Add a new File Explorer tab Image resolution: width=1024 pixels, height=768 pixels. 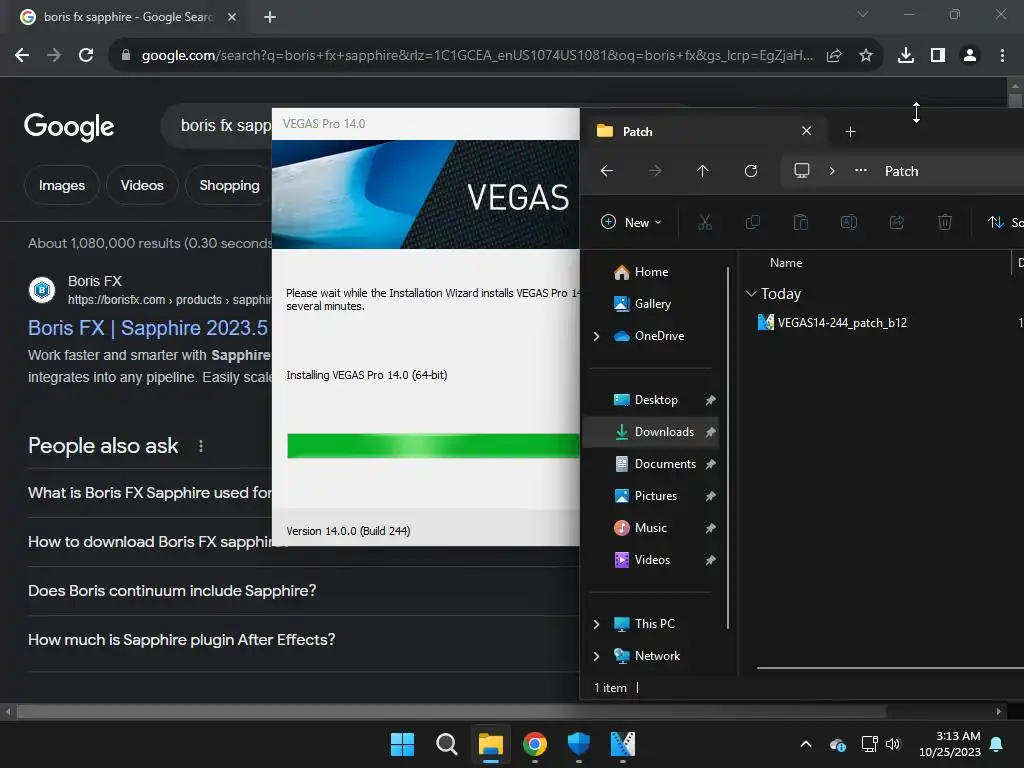point(850,132)
